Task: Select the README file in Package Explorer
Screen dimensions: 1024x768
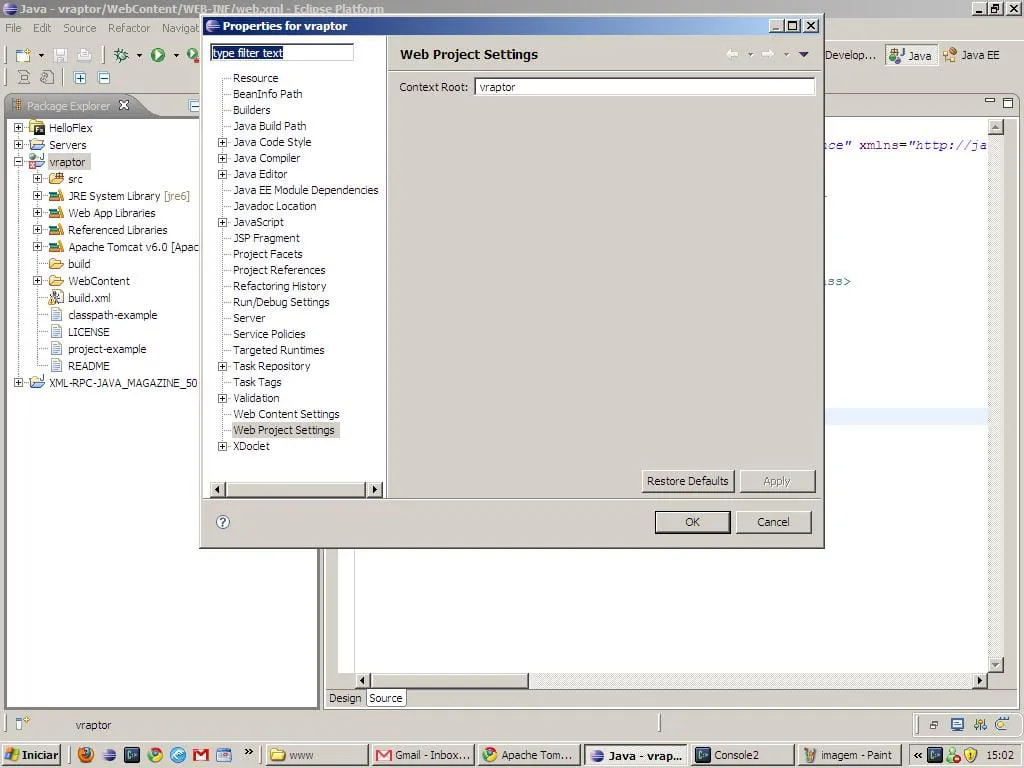Action: click(x=88, y=366)
